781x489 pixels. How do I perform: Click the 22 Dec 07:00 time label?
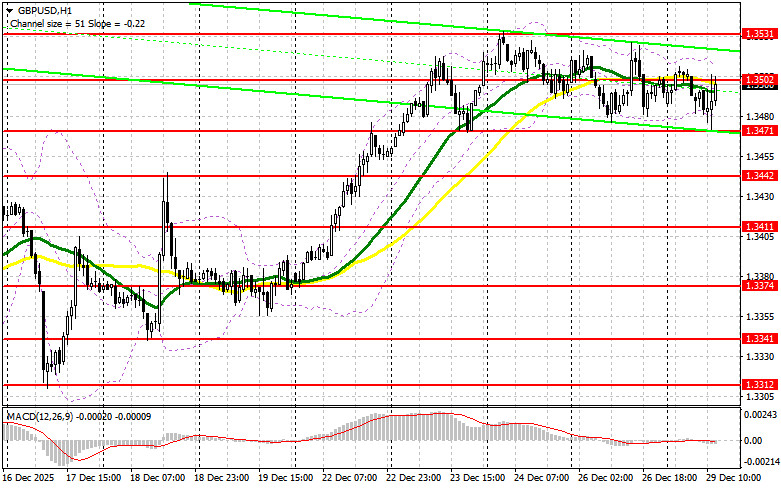pyautogui.click(x=350, y=478)
